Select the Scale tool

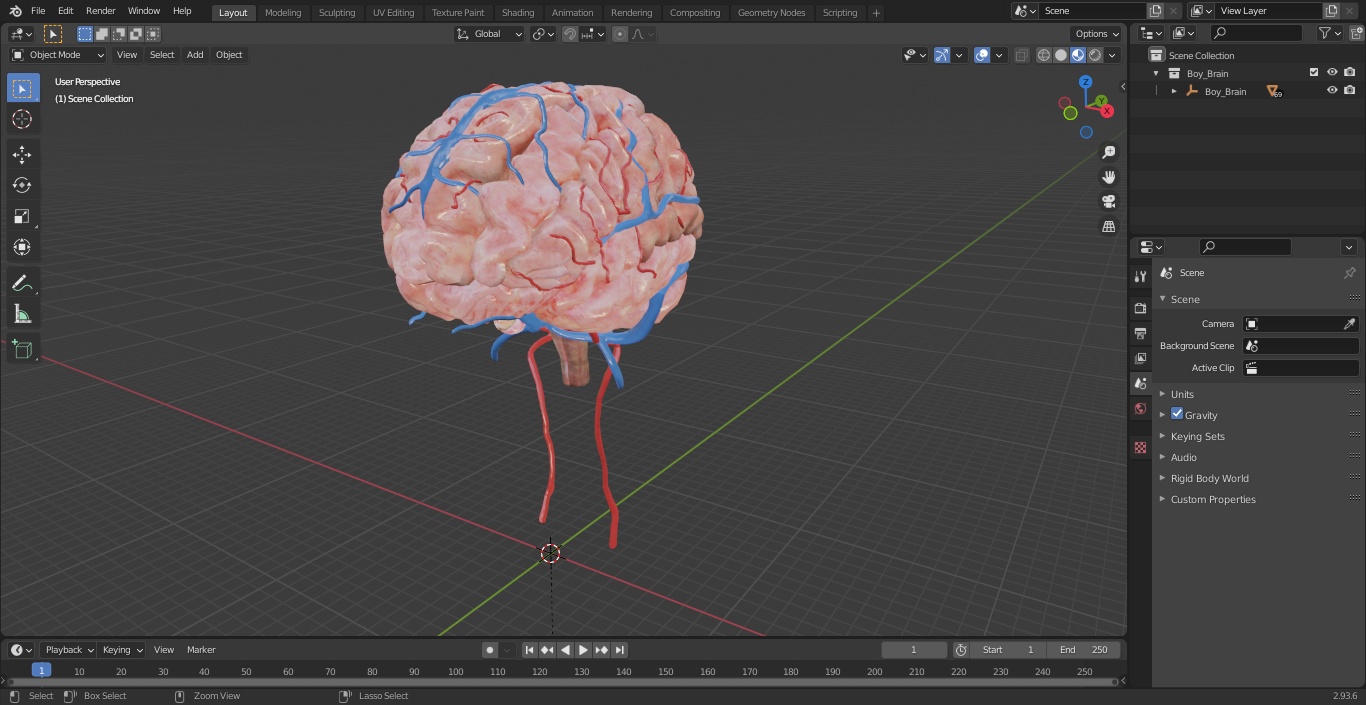click(x=22, y=216)
